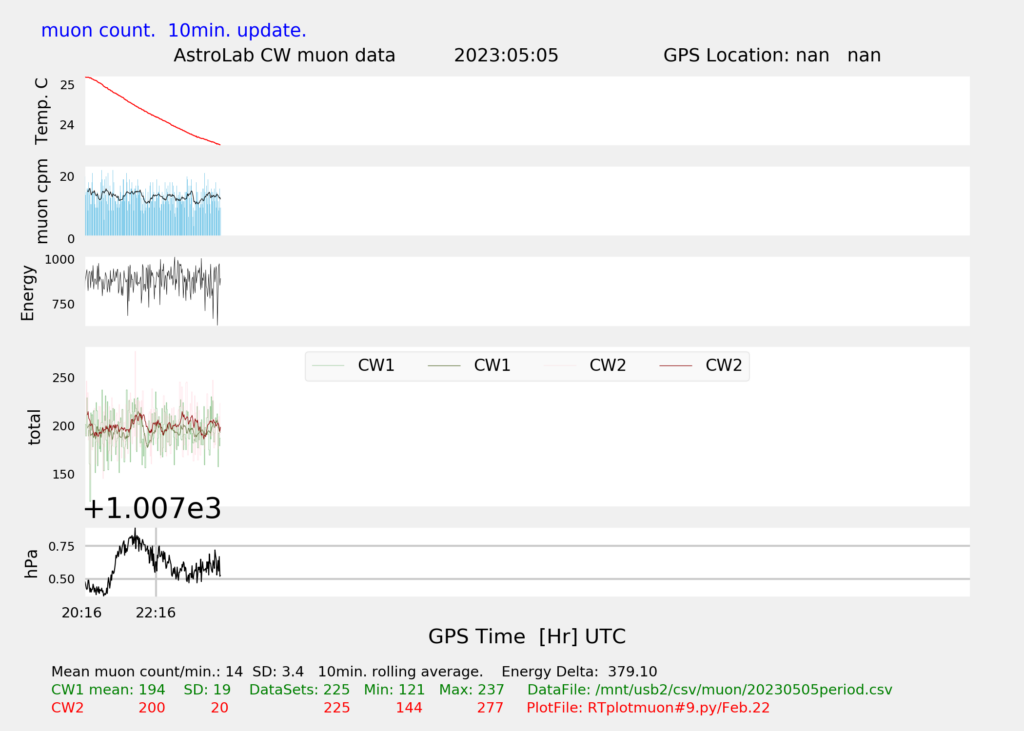Click the vertical 22:16 gridline marker in the hPa plot
This screenshot has height=731, width=1024.
pyautogui.click(x=155, y=562)
